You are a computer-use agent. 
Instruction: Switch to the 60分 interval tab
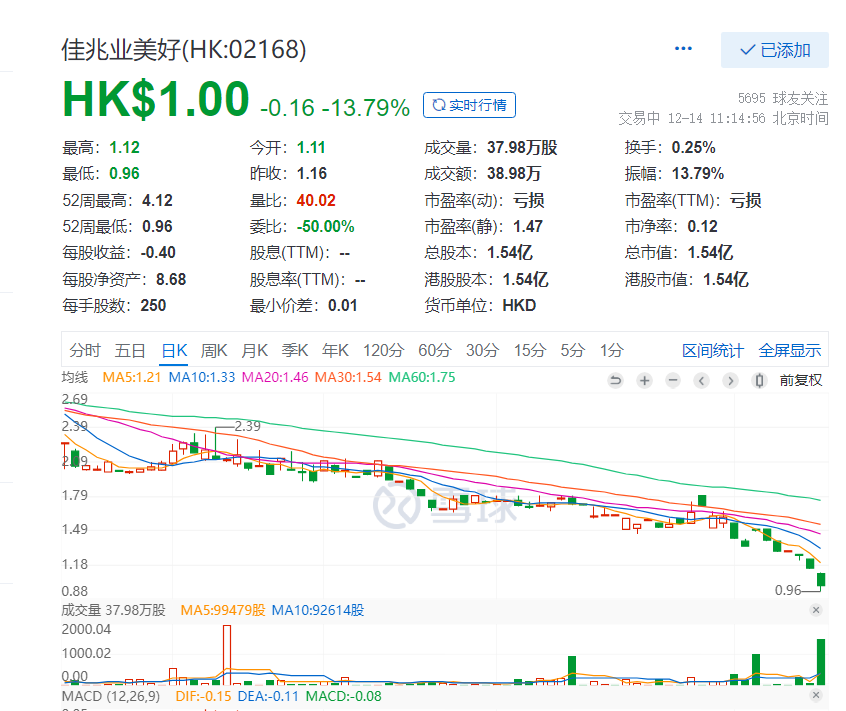[x=435, y=350]
